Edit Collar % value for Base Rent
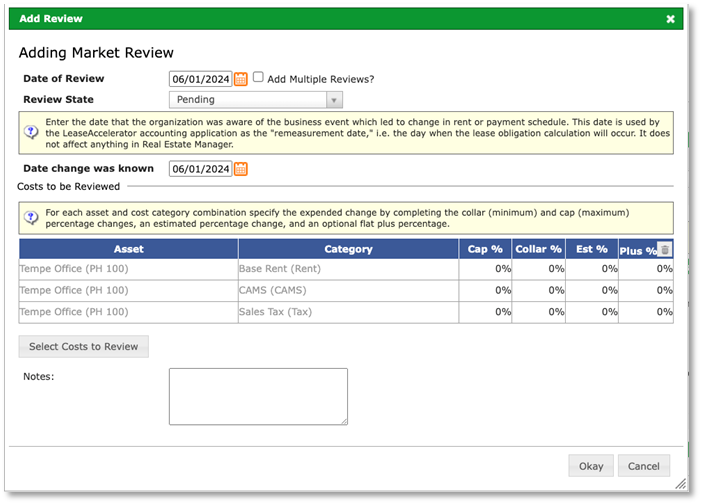The height and width of the screenshot is (504, 701). click(538, 269)
